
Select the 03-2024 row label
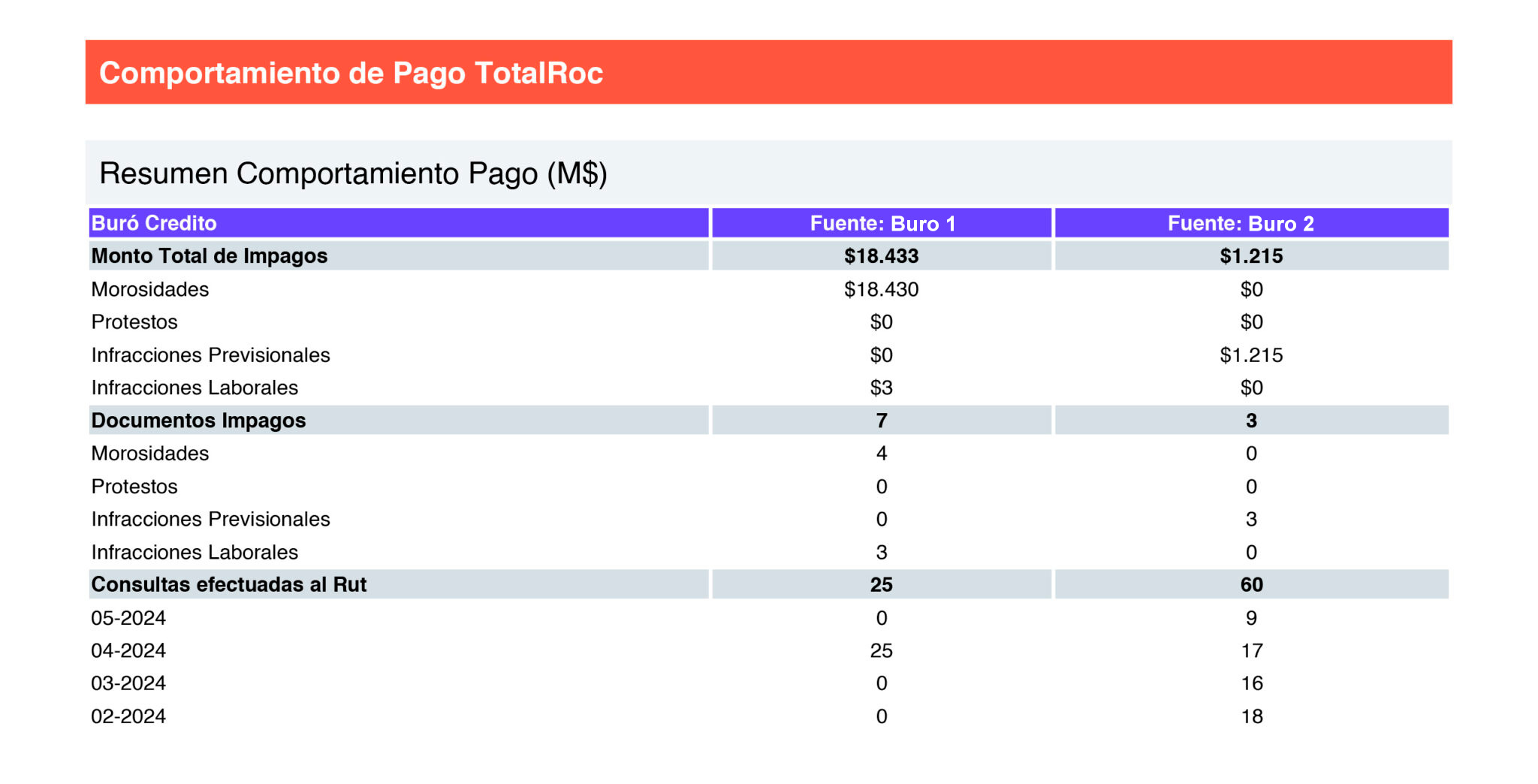128,683
